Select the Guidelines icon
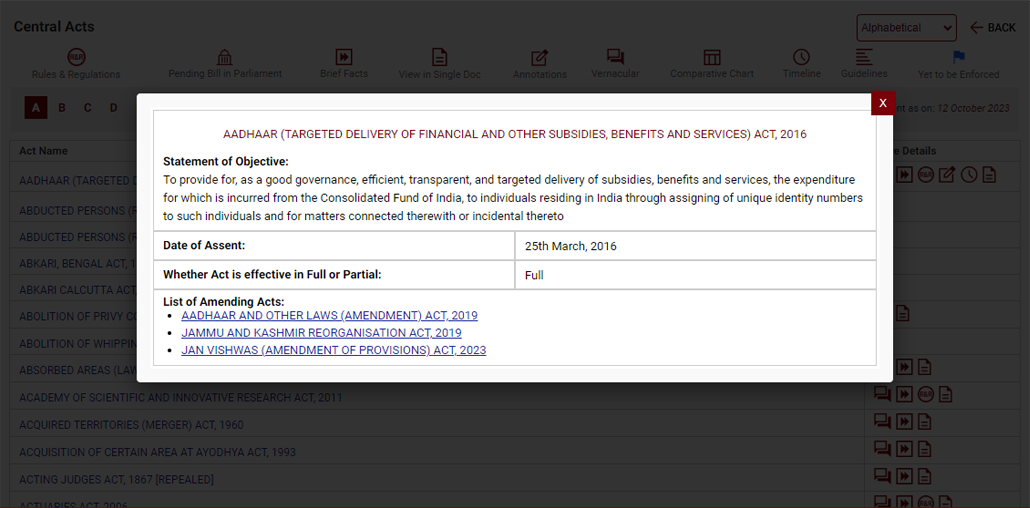This screenshot has width=1030, height=508. point(864,57)
